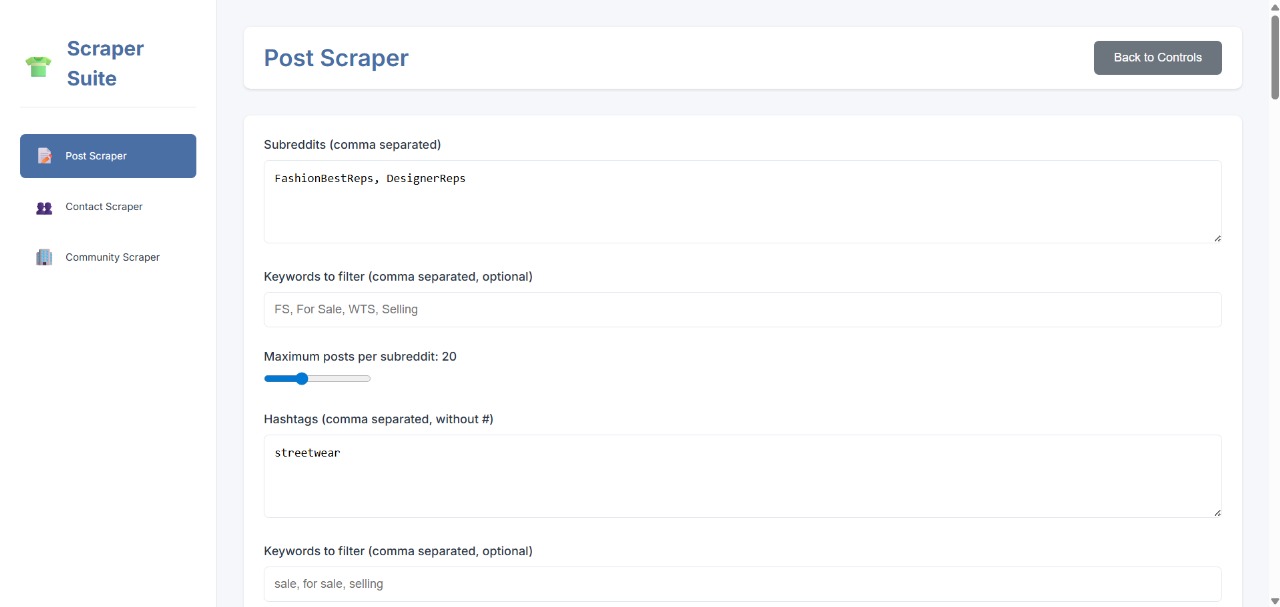Click the resize handle of Subreddits textarea
Viewport: 1280px width, 607px height.
[x=1217, y=238]
